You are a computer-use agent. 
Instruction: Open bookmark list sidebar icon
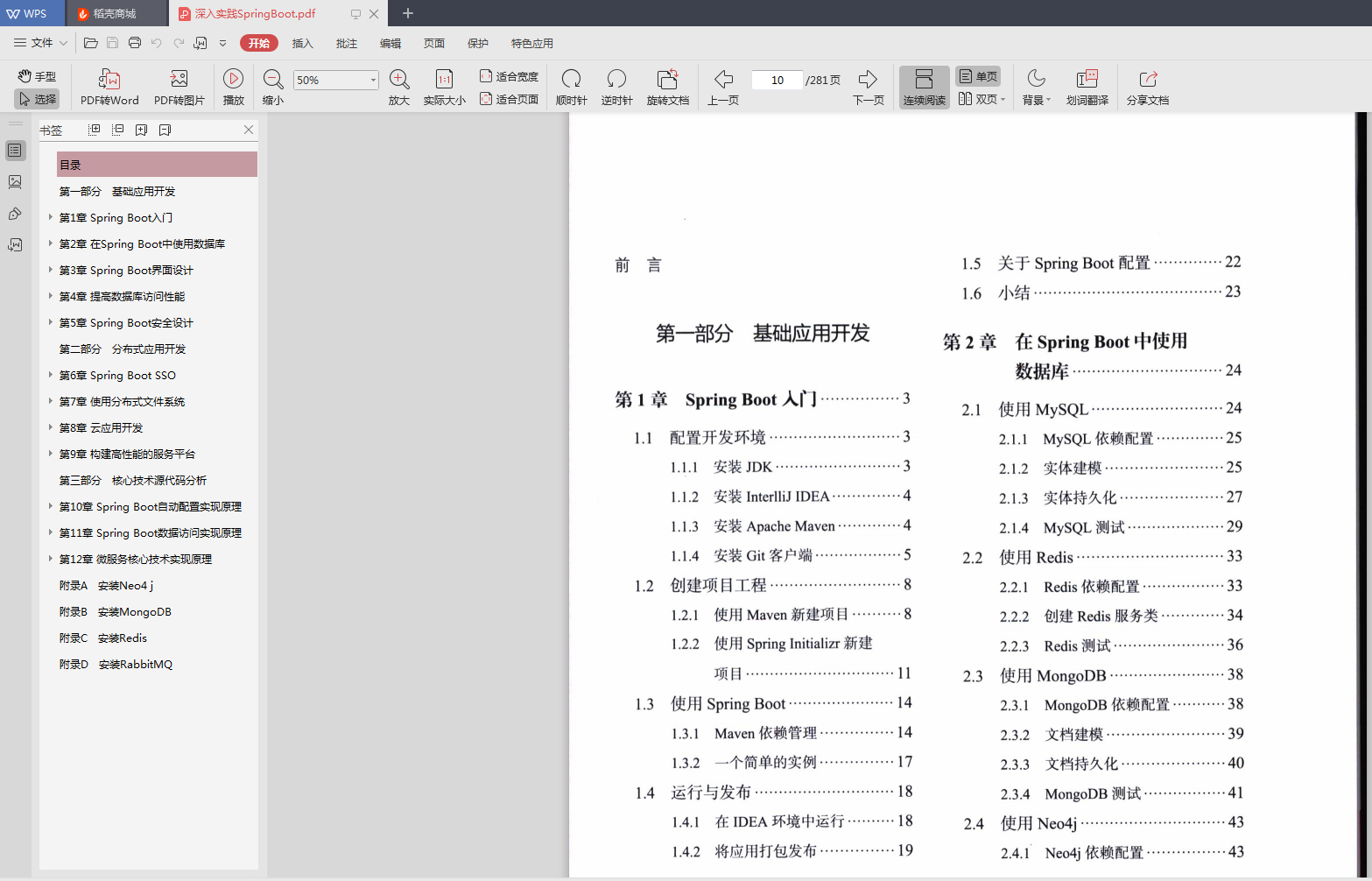pos(15,151)
